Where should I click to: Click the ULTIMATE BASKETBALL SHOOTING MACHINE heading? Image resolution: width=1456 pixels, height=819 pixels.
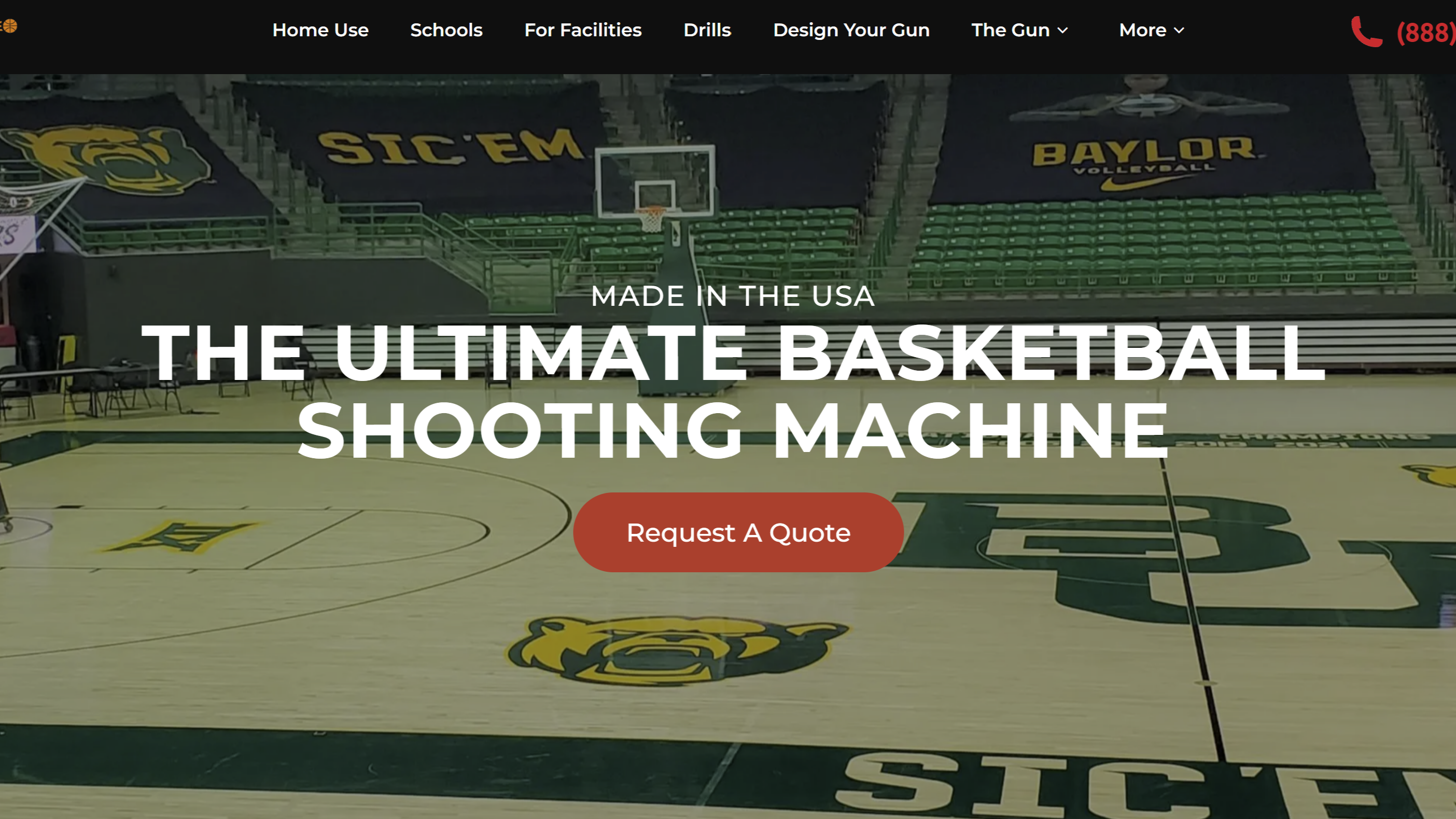(733, 391)
